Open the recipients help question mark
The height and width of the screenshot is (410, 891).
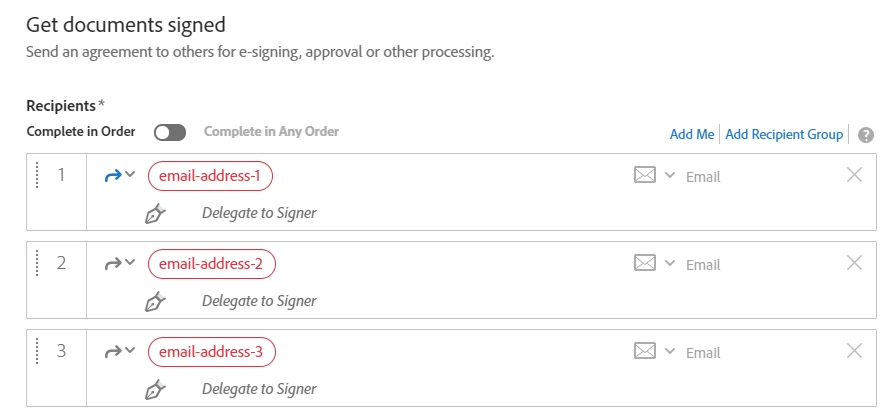(x=865, y=135)
